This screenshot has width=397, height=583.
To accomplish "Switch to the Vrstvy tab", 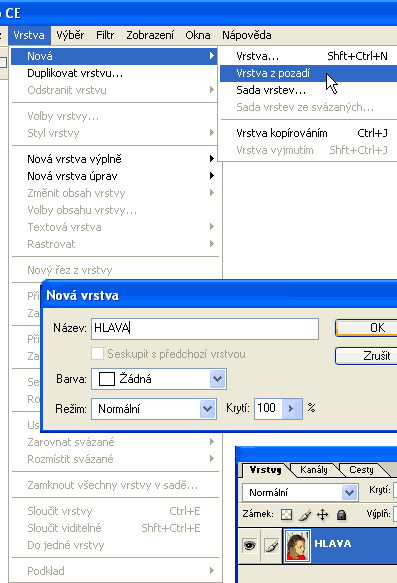I will coord(265,470).
